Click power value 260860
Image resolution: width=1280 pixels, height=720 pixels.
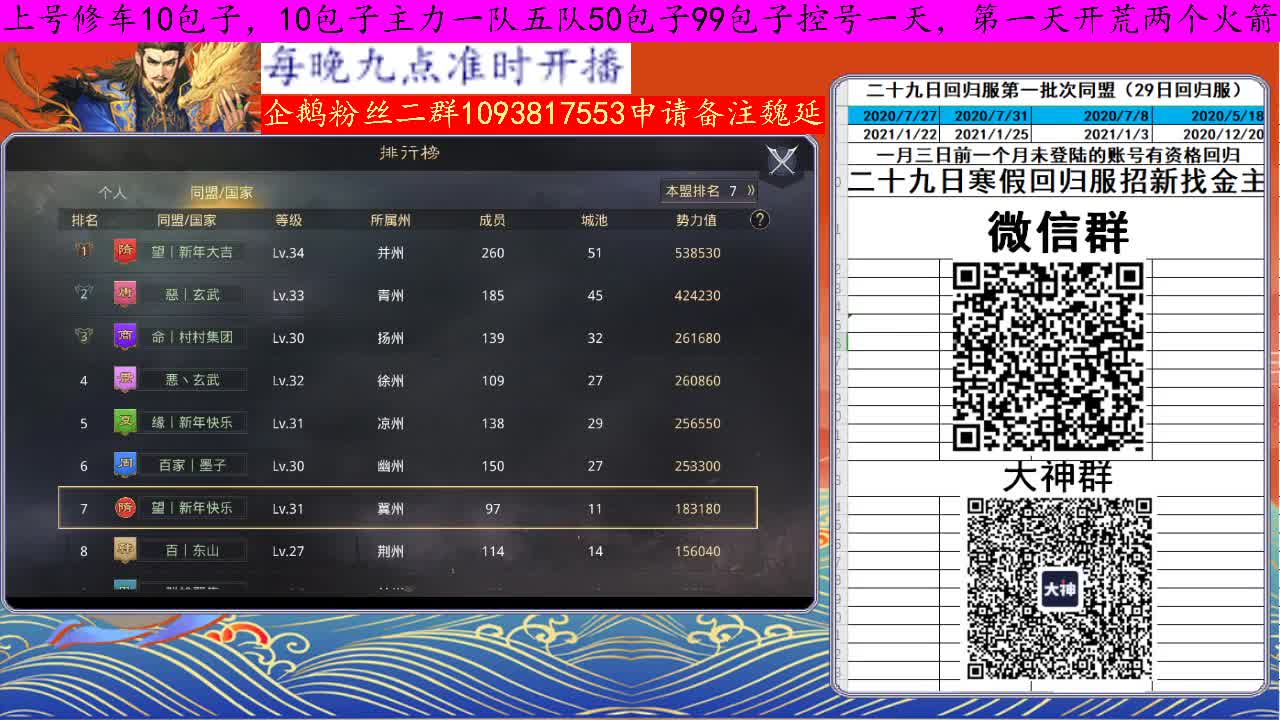(x=697, y=380)
